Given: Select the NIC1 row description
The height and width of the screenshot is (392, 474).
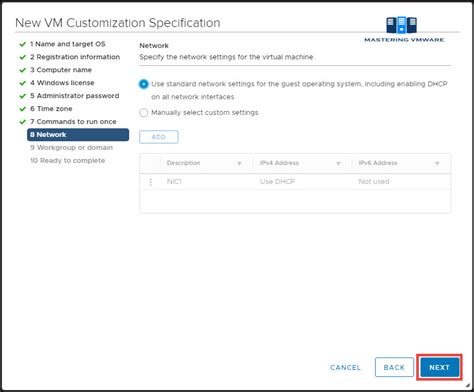Looking at the screenshot, I should point(174,182).
